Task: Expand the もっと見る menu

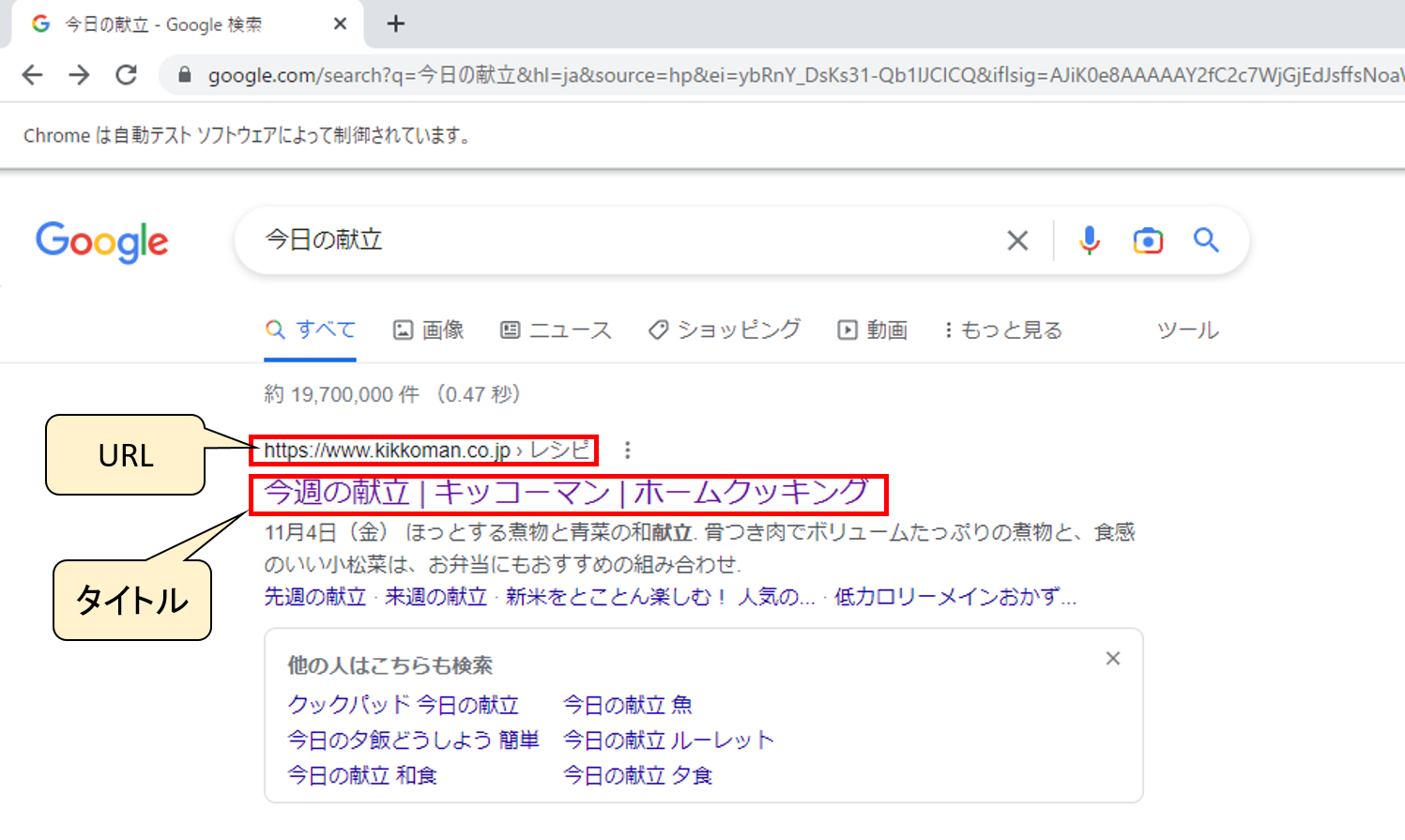Action: 1002,330
